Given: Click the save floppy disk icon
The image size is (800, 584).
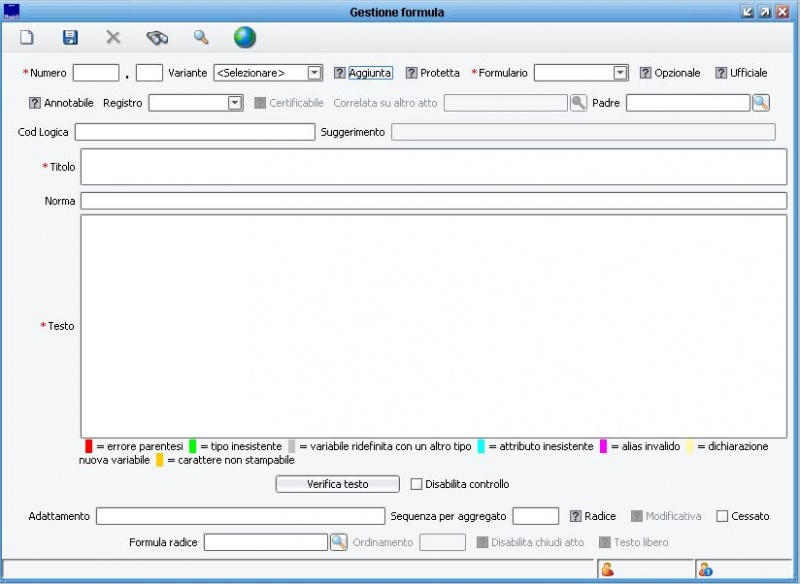Looking at the screenshot, I should (x=70, y=37).
